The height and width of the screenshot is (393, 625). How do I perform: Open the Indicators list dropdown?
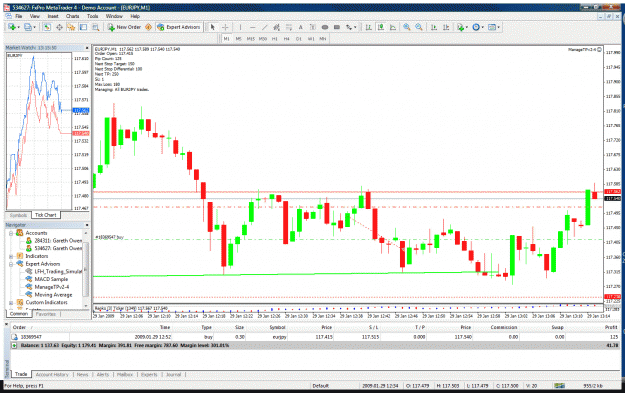click(462, 27)
